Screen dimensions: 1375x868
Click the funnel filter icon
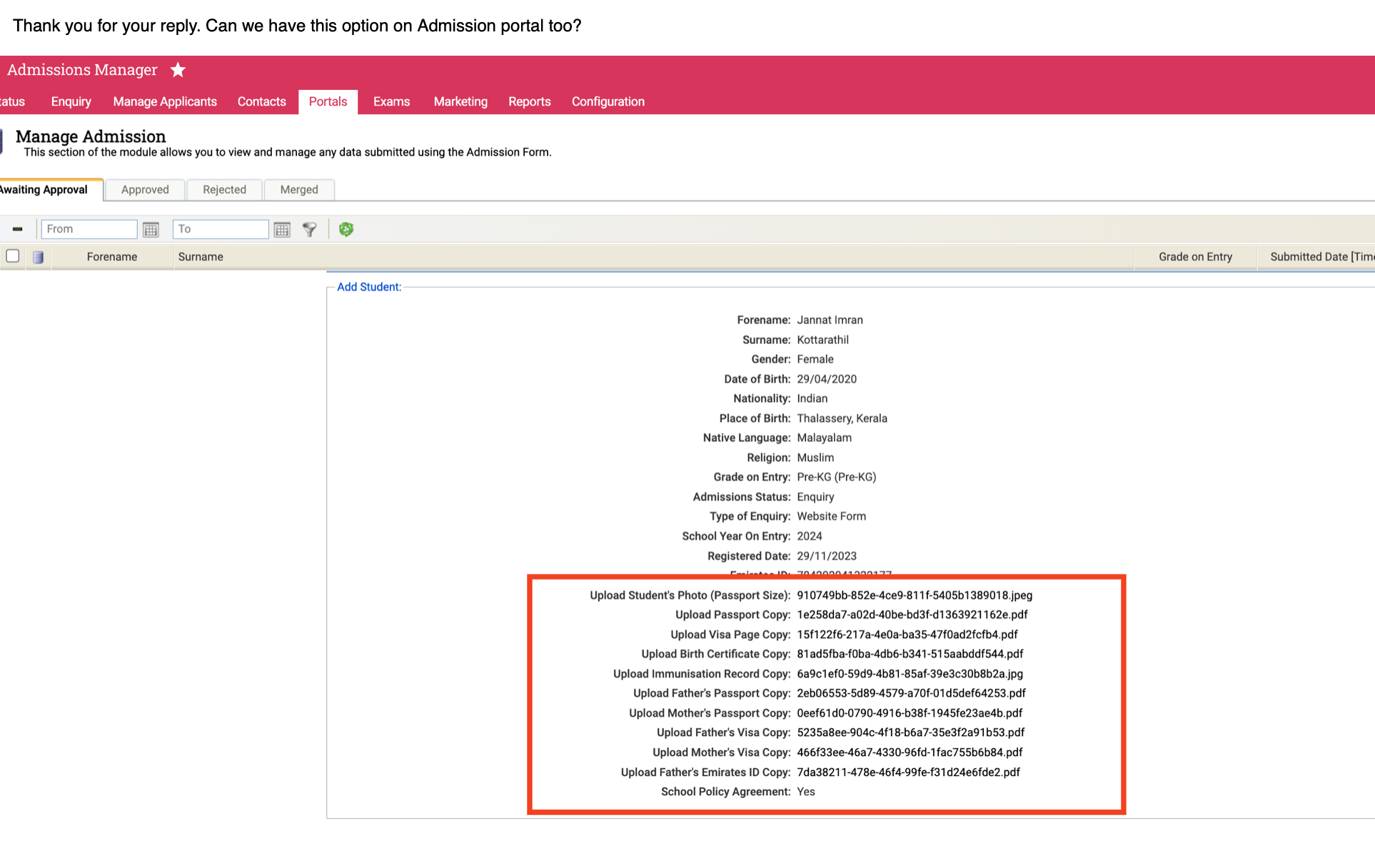click(x=309, y=229)
